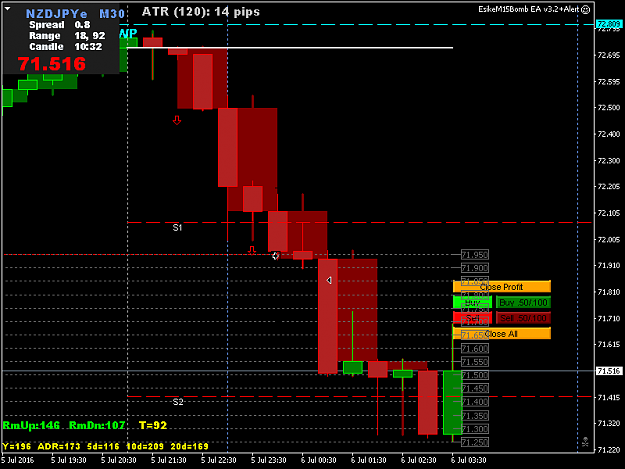The height and width of the screenshot is (469, 625).
Task: Select the 71.450 price level label
Action: point(475,389)
